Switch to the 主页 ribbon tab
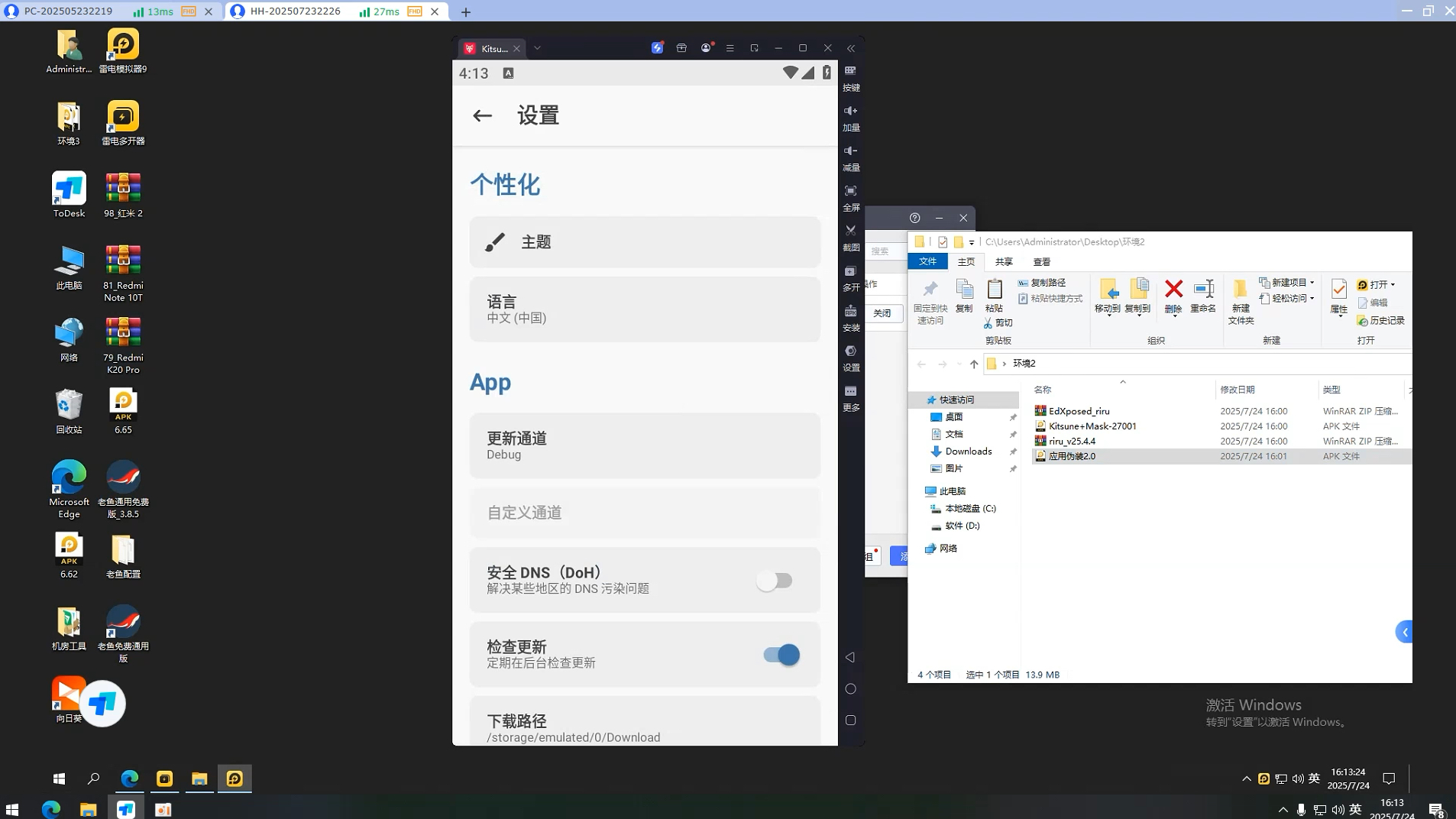The width and height of the screenshot is (1456, 819). [x=966, y=261]
